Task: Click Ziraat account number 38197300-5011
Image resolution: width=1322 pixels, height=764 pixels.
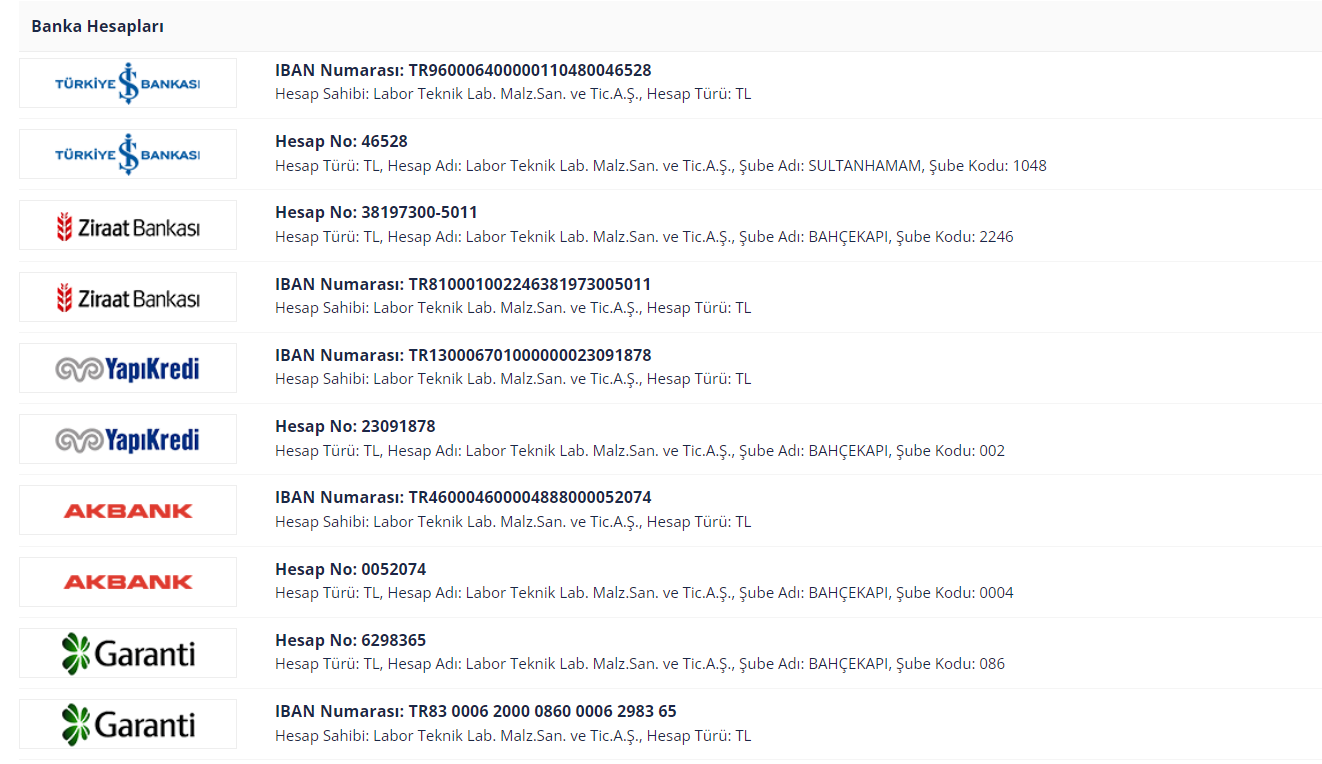Action: [x=418, y=213]
